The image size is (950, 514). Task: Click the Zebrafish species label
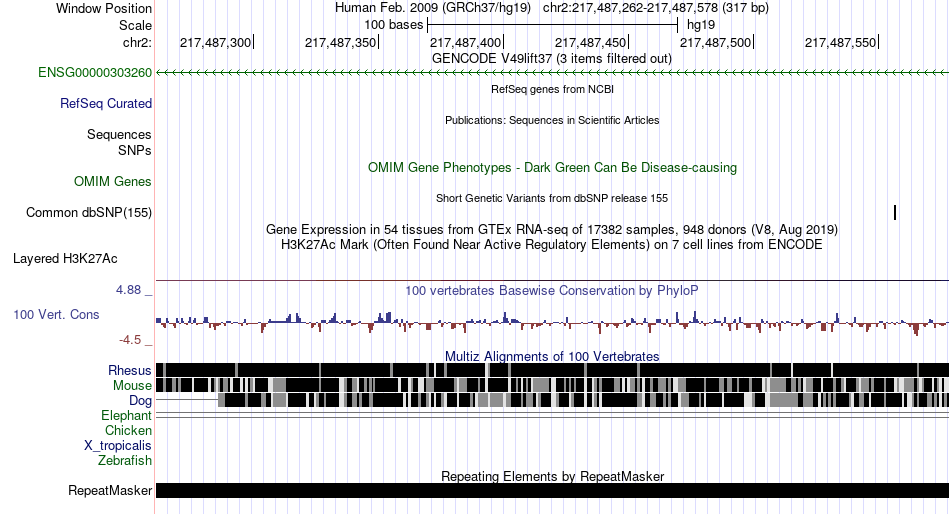click(125, 461)
